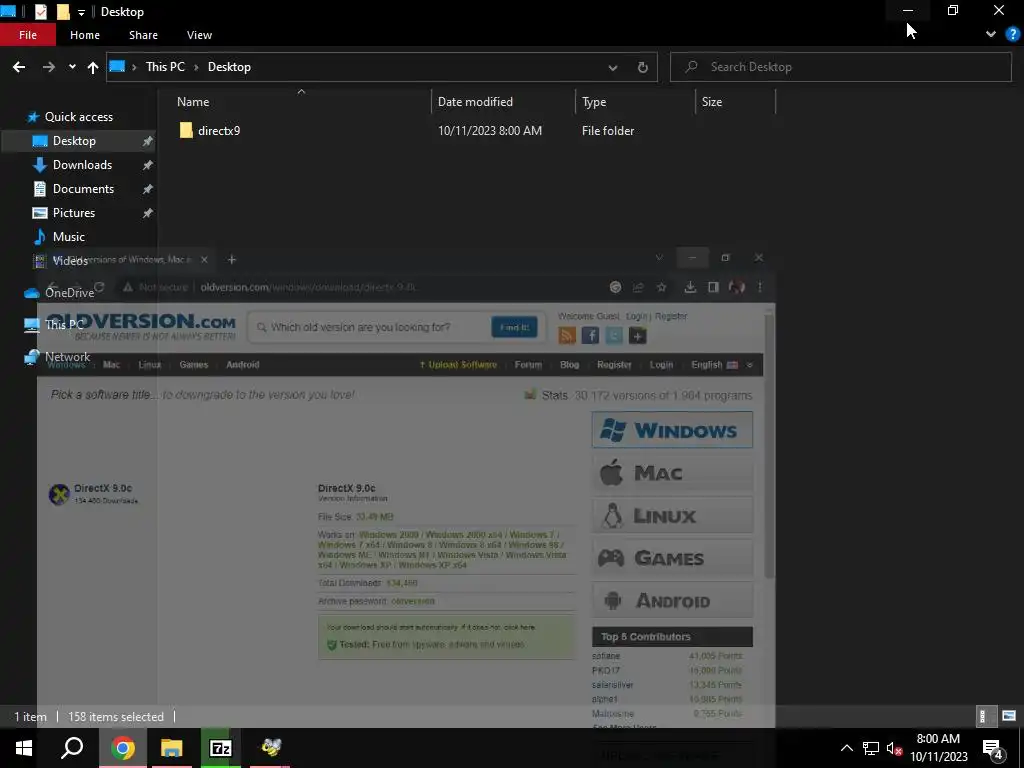Click the forward navigation arrow
This screenshot has width=1024, height=768.
pyautogui.click(x=48, y=67)
